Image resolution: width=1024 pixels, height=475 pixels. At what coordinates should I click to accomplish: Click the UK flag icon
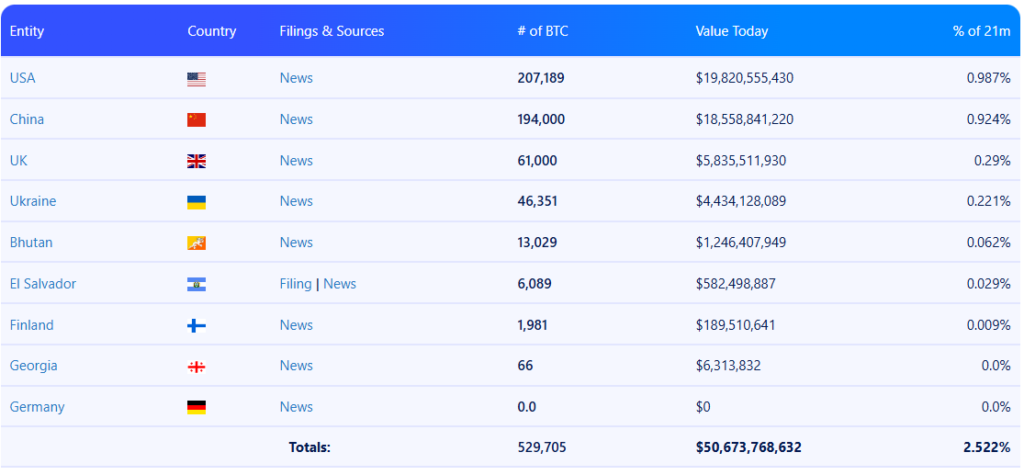(x=196, y=161)
